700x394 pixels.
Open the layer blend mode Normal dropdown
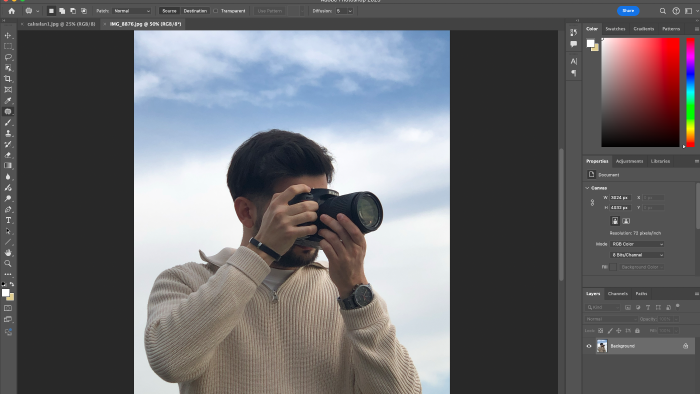click(x=611, y=319)
